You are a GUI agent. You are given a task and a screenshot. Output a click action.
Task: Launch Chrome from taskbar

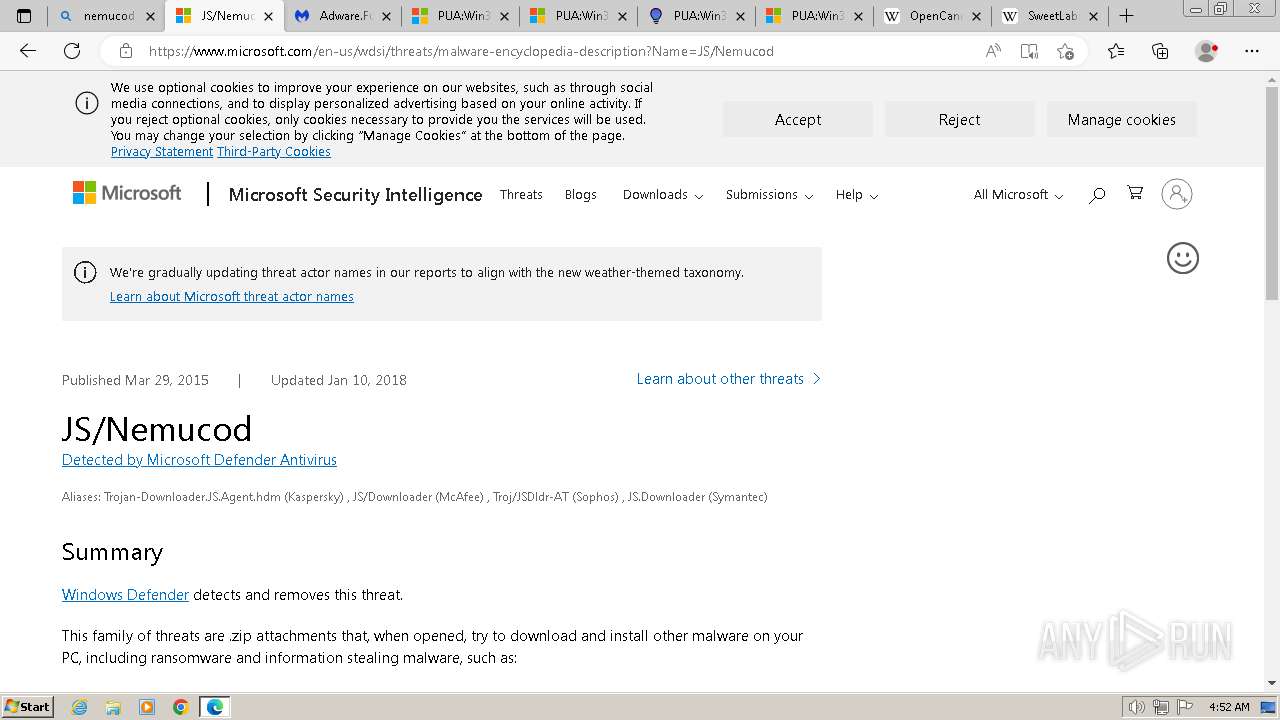coord(180,707)
